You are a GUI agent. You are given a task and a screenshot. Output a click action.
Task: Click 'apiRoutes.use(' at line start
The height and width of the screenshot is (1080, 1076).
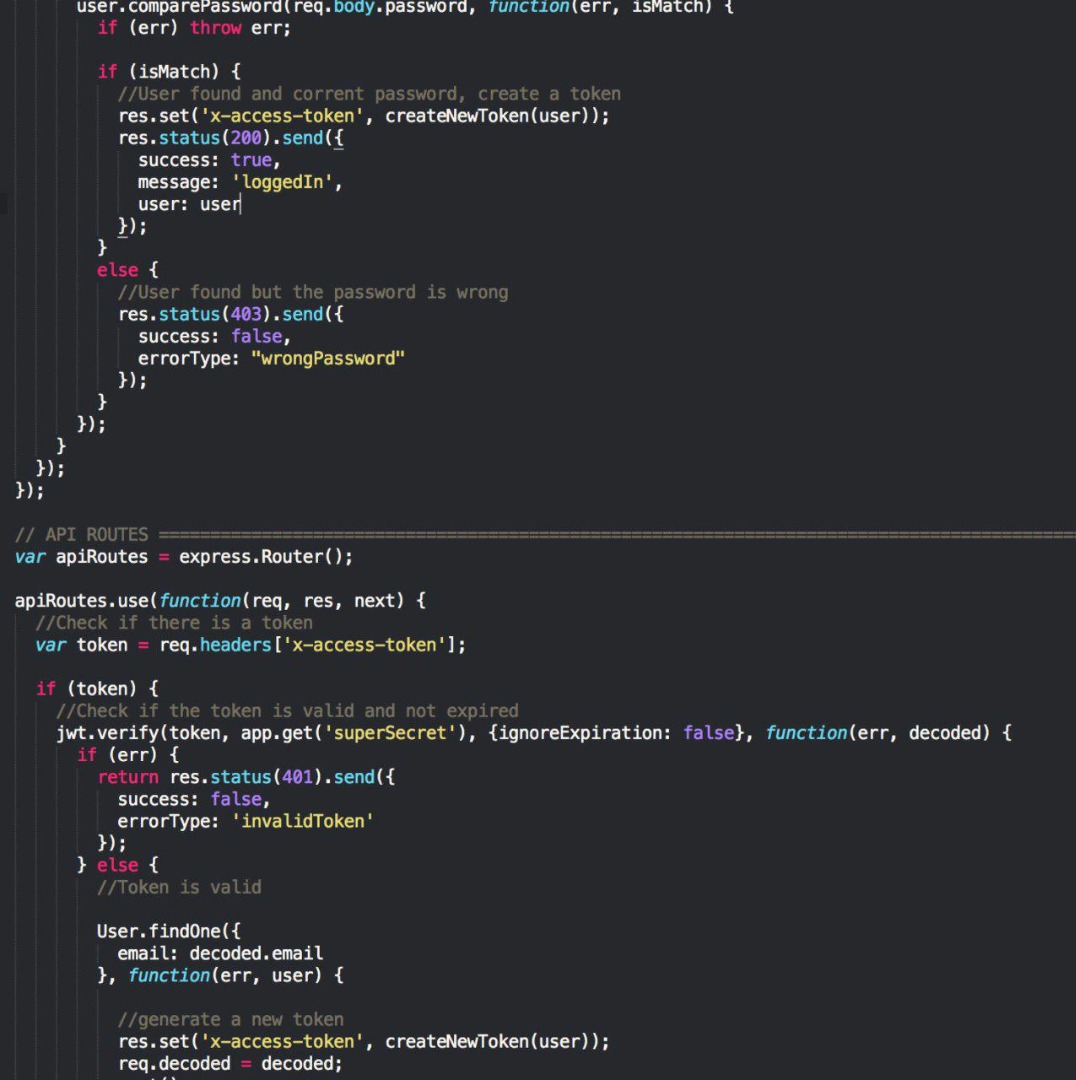click(86, 601)
